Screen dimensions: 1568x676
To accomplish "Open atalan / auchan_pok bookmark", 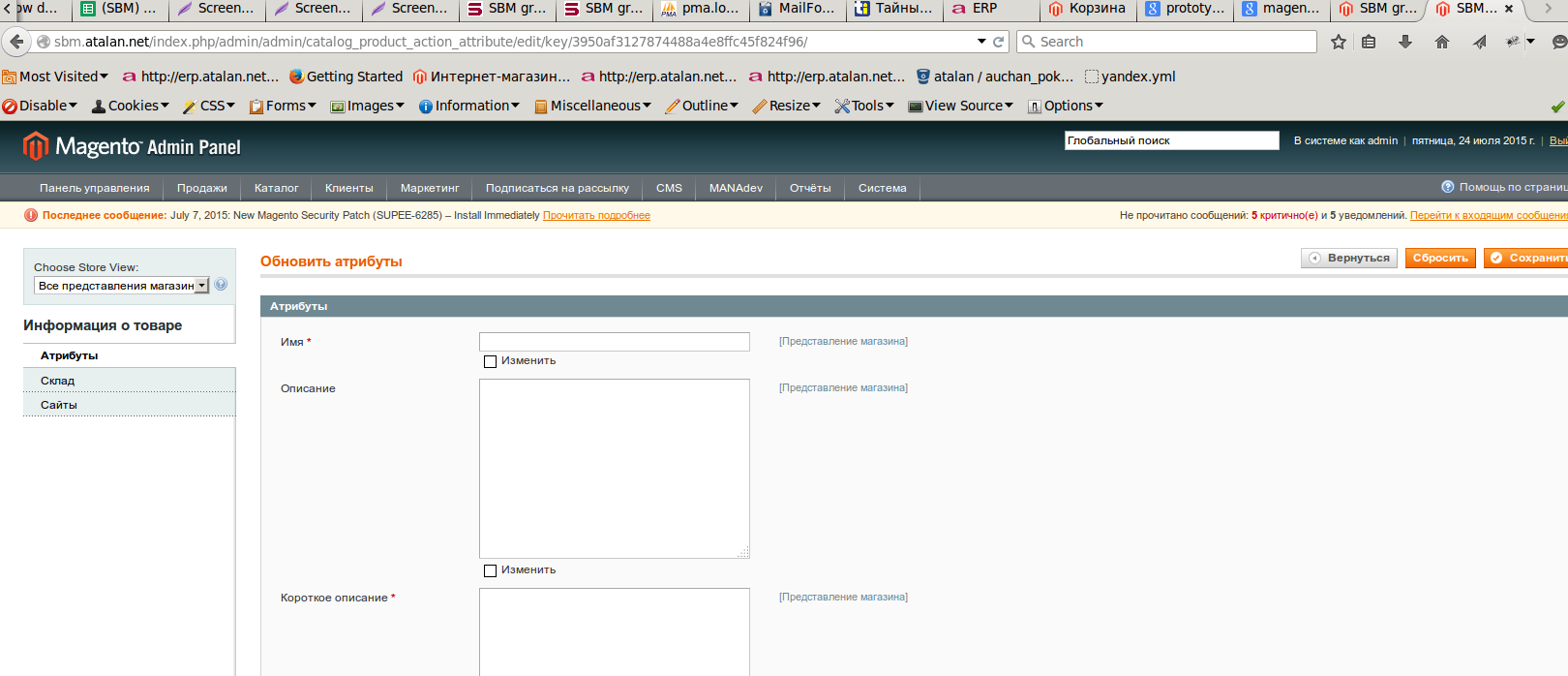I will tap(996, 77).
